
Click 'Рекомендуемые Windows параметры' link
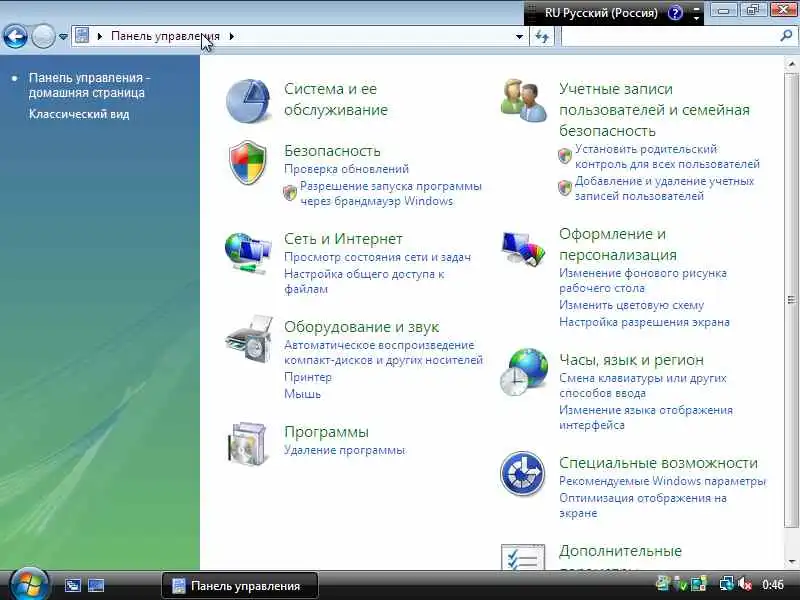coord(663,481)
